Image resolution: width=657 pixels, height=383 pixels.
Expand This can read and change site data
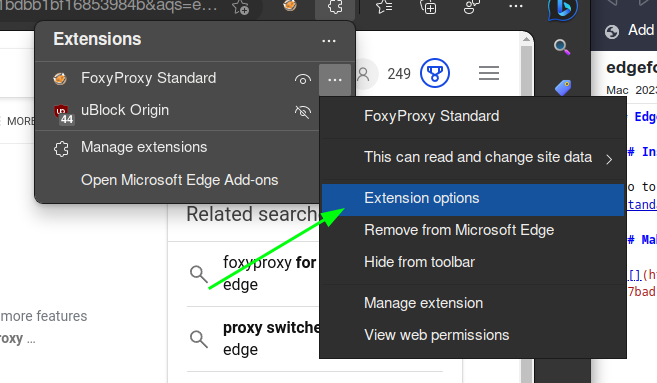pos(473,158)
